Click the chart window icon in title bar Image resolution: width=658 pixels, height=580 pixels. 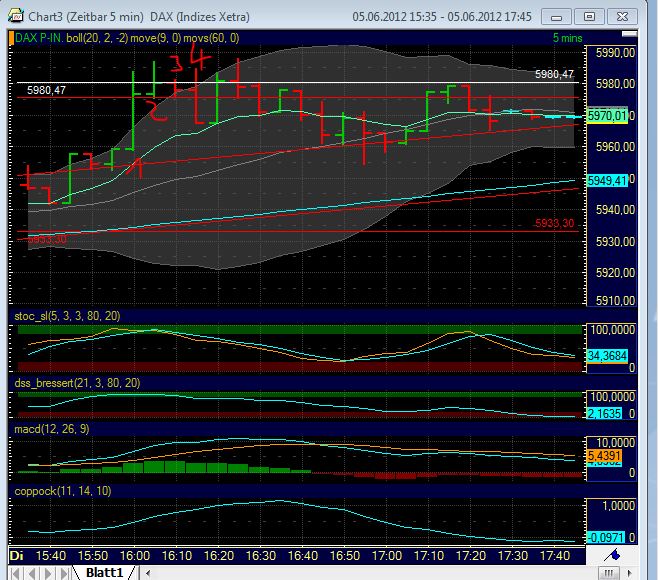coord(16,16)
